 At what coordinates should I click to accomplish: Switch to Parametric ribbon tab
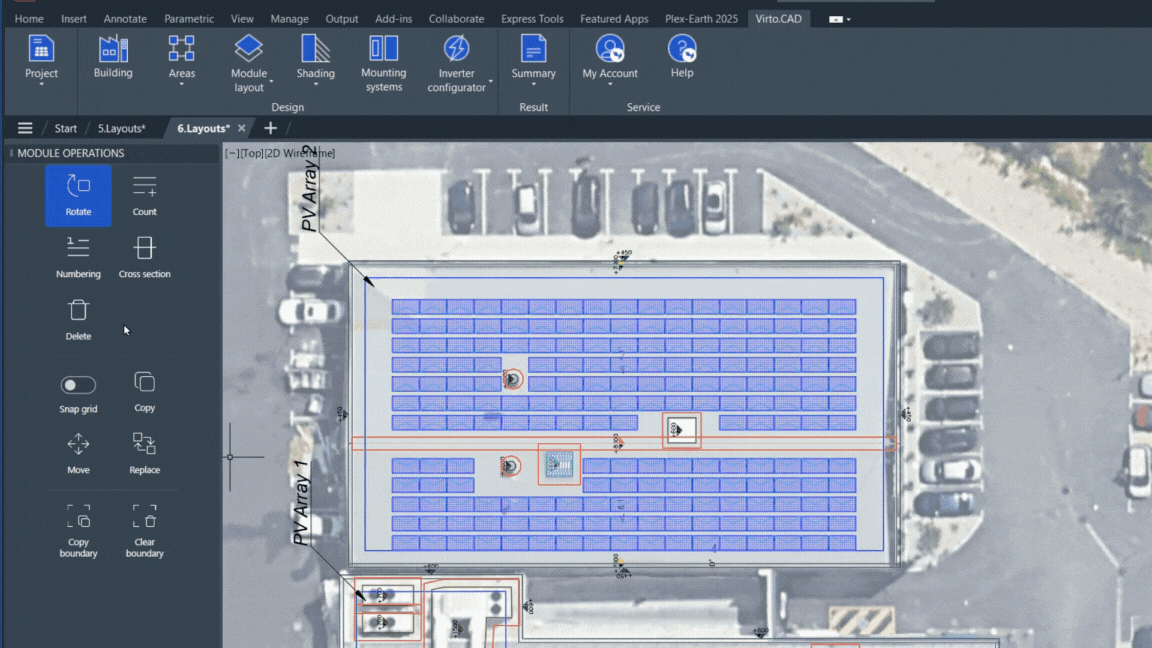189,19
